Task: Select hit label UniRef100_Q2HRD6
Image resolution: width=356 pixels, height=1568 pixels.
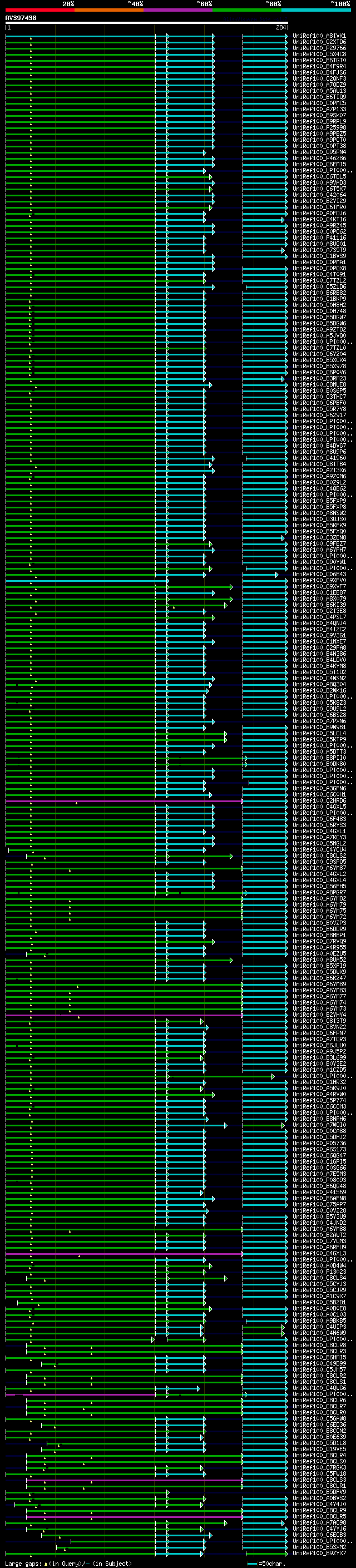Action: [x=319, y=800]
